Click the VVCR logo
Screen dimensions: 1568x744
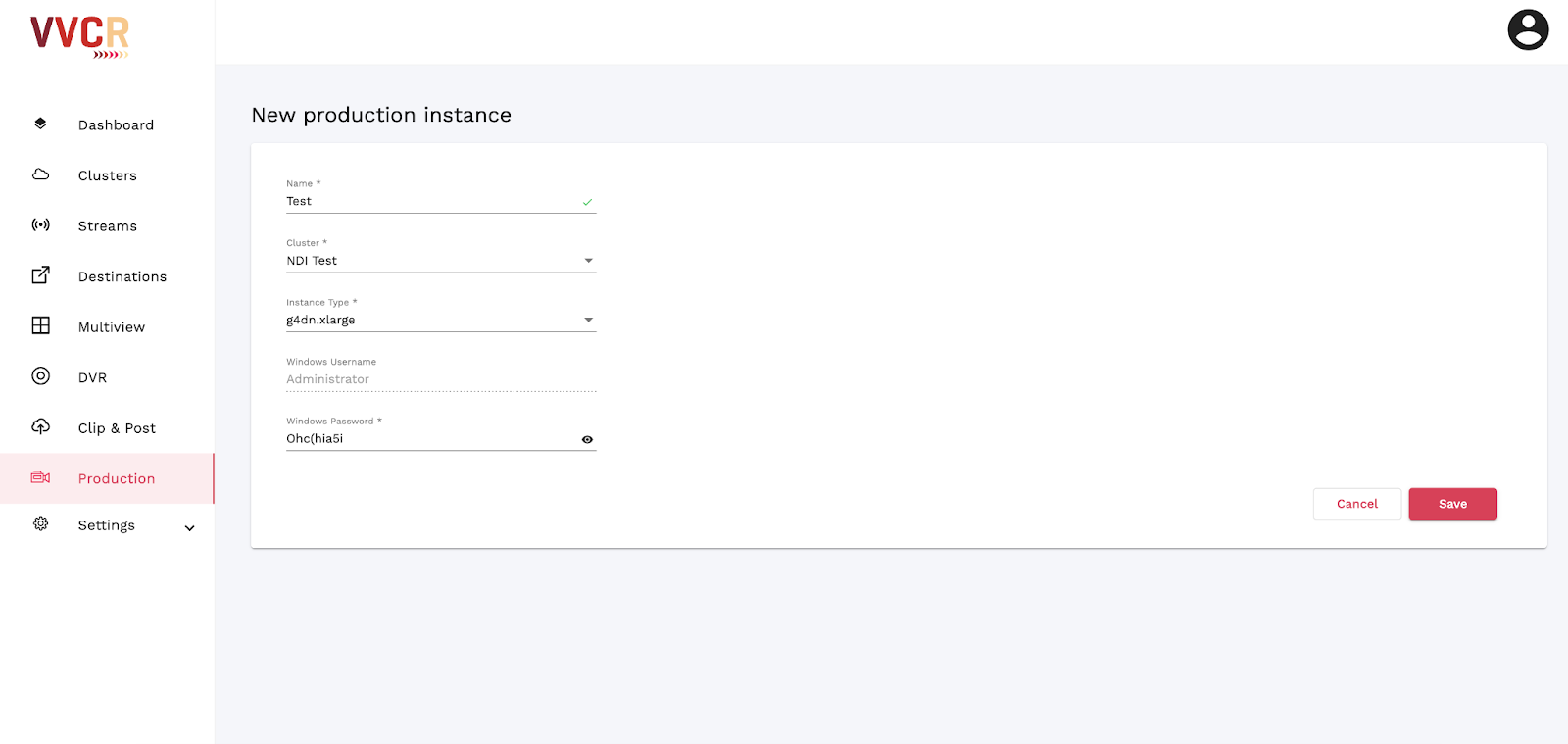click(79, 37)
